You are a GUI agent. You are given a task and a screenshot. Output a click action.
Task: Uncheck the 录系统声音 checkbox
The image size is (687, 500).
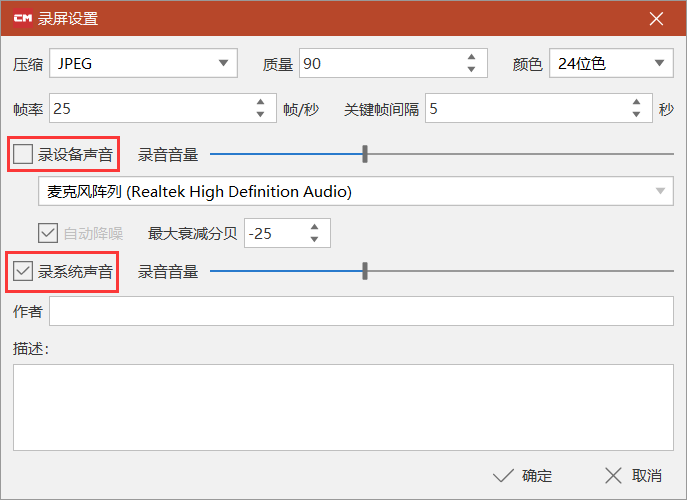coord(23,271)
